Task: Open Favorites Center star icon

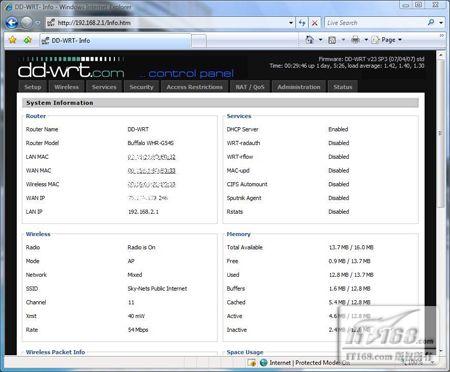Action: tap(13, 40)
